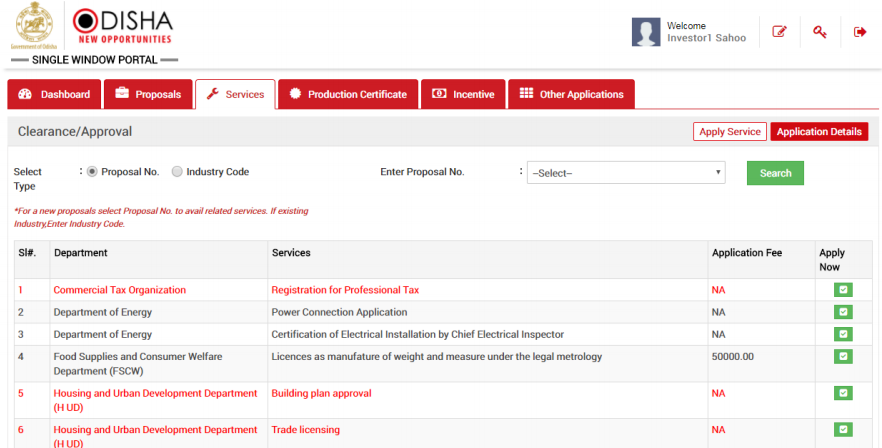Click Building plan approval service text
The image size is (882, 448).
click(321, 393)
